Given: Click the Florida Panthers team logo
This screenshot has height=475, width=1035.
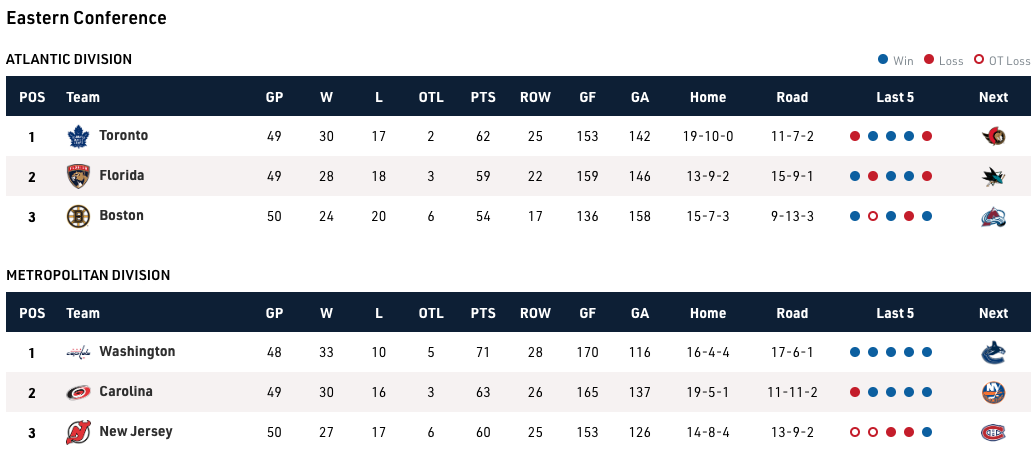Looking at the screenshot, I should coord(78,176).
